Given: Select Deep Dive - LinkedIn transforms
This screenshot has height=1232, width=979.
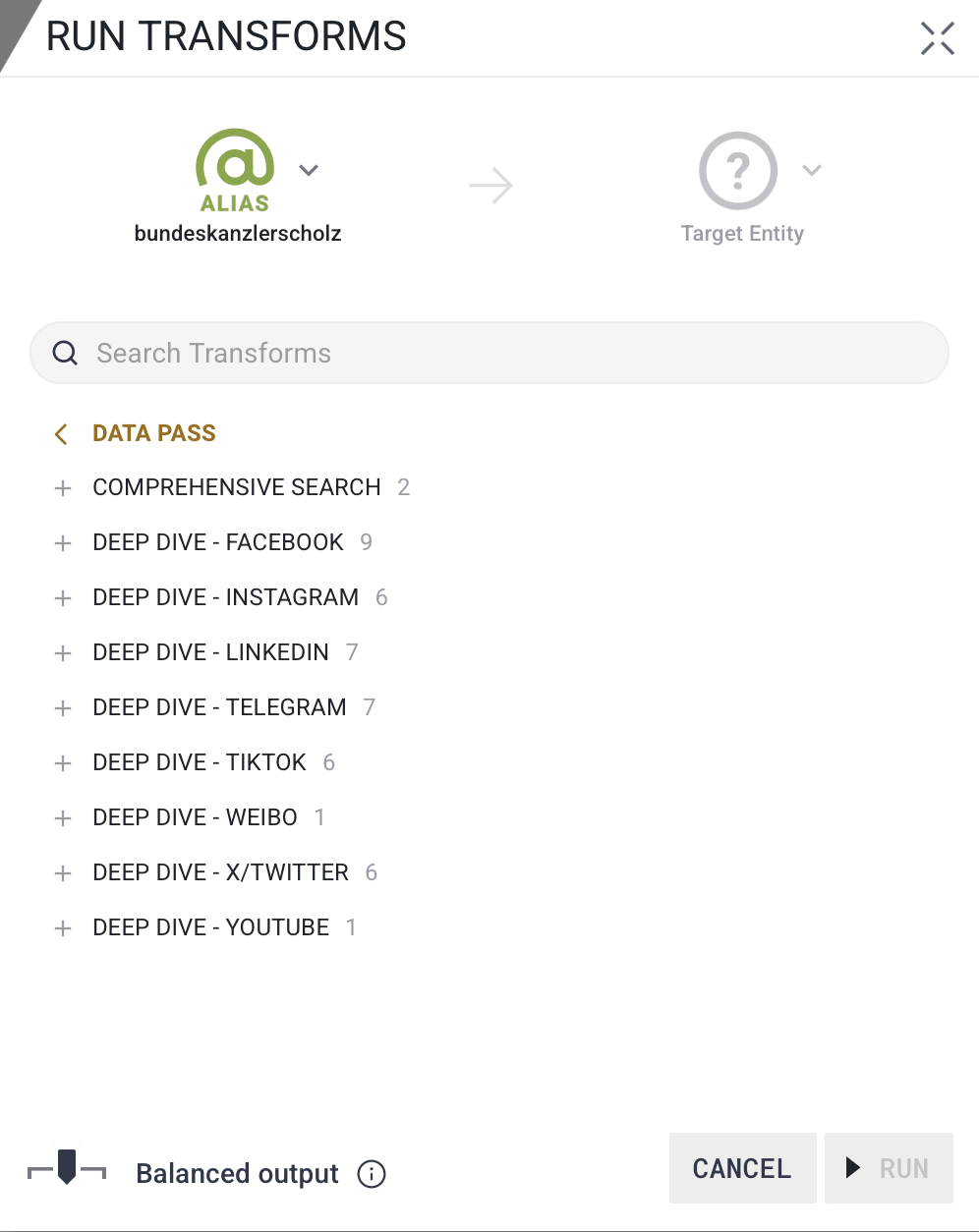Looking at the screenshot, I should [210, 652].
